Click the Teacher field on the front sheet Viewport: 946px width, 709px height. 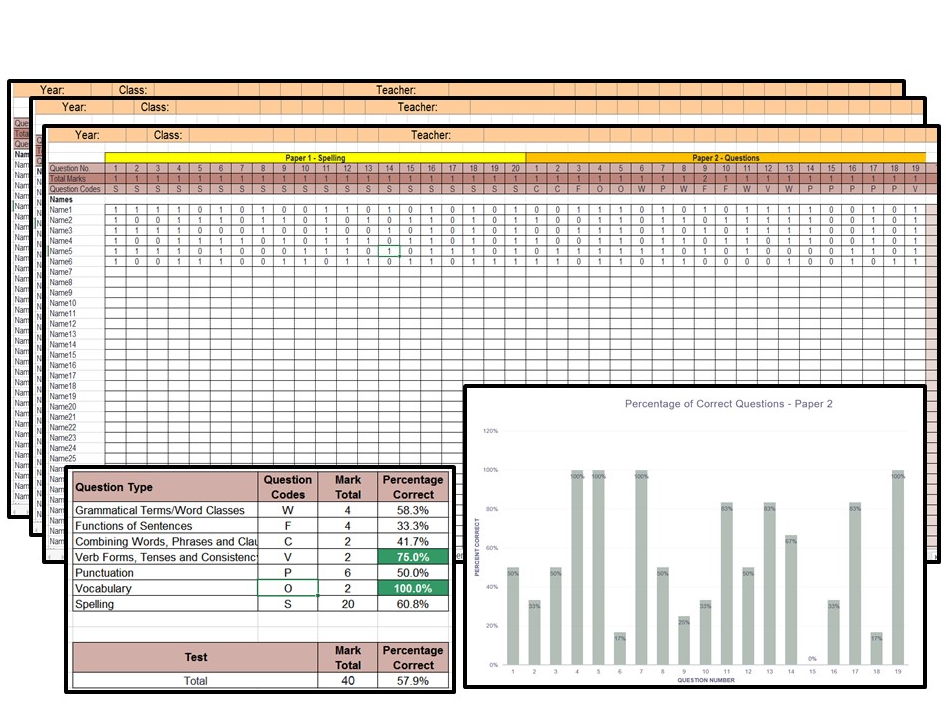pyautogui.click(x=430, y=135)
